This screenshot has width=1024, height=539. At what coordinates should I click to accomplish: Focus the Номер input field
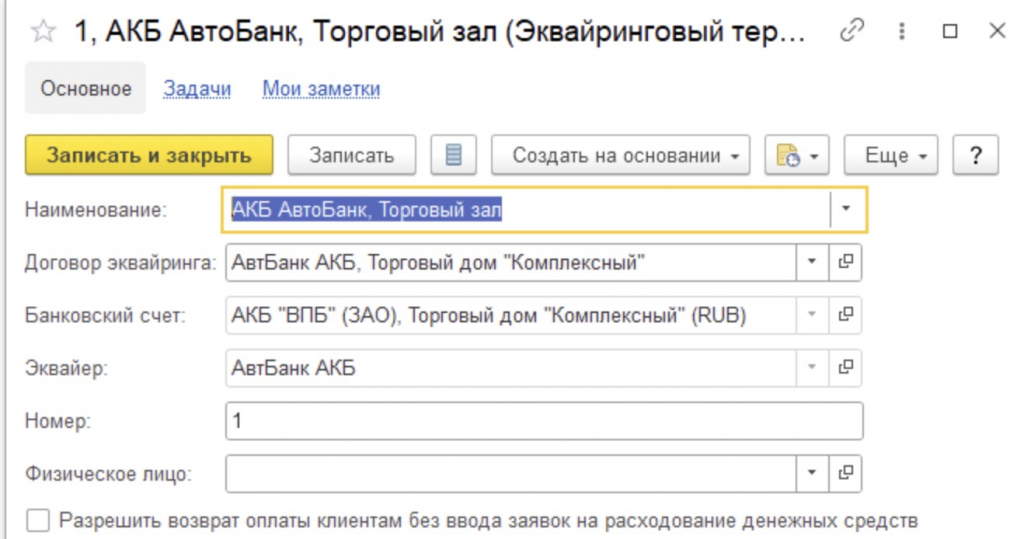[x=544, y=421]
